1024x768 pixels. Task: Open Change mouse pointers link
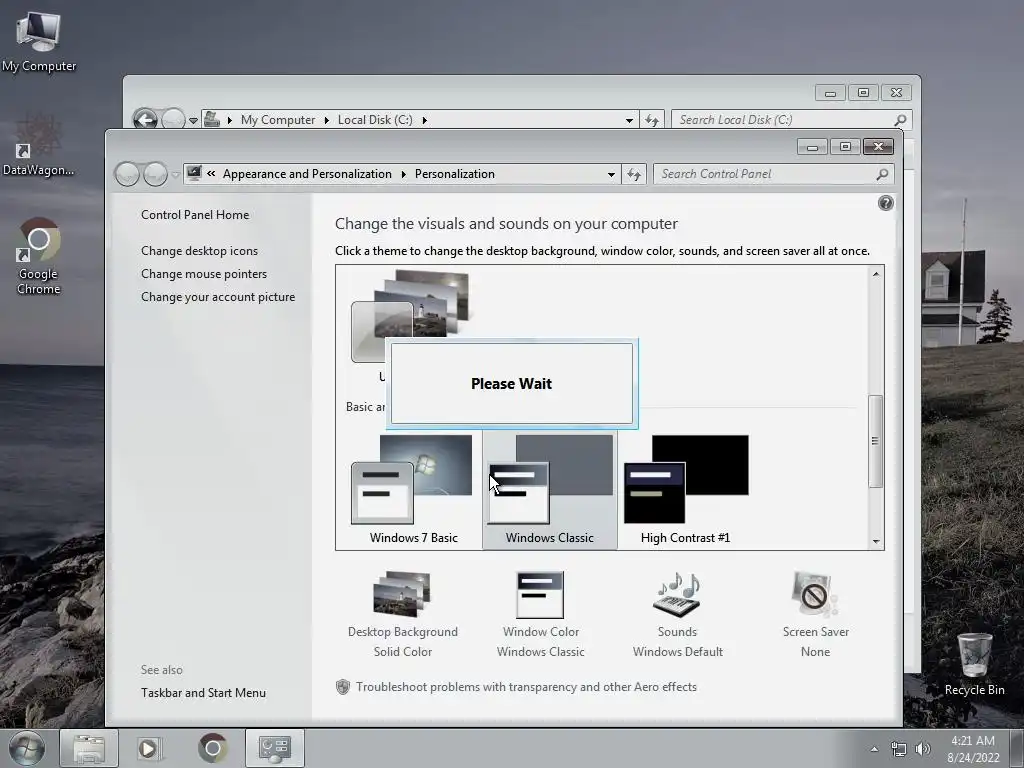(204, 274)
